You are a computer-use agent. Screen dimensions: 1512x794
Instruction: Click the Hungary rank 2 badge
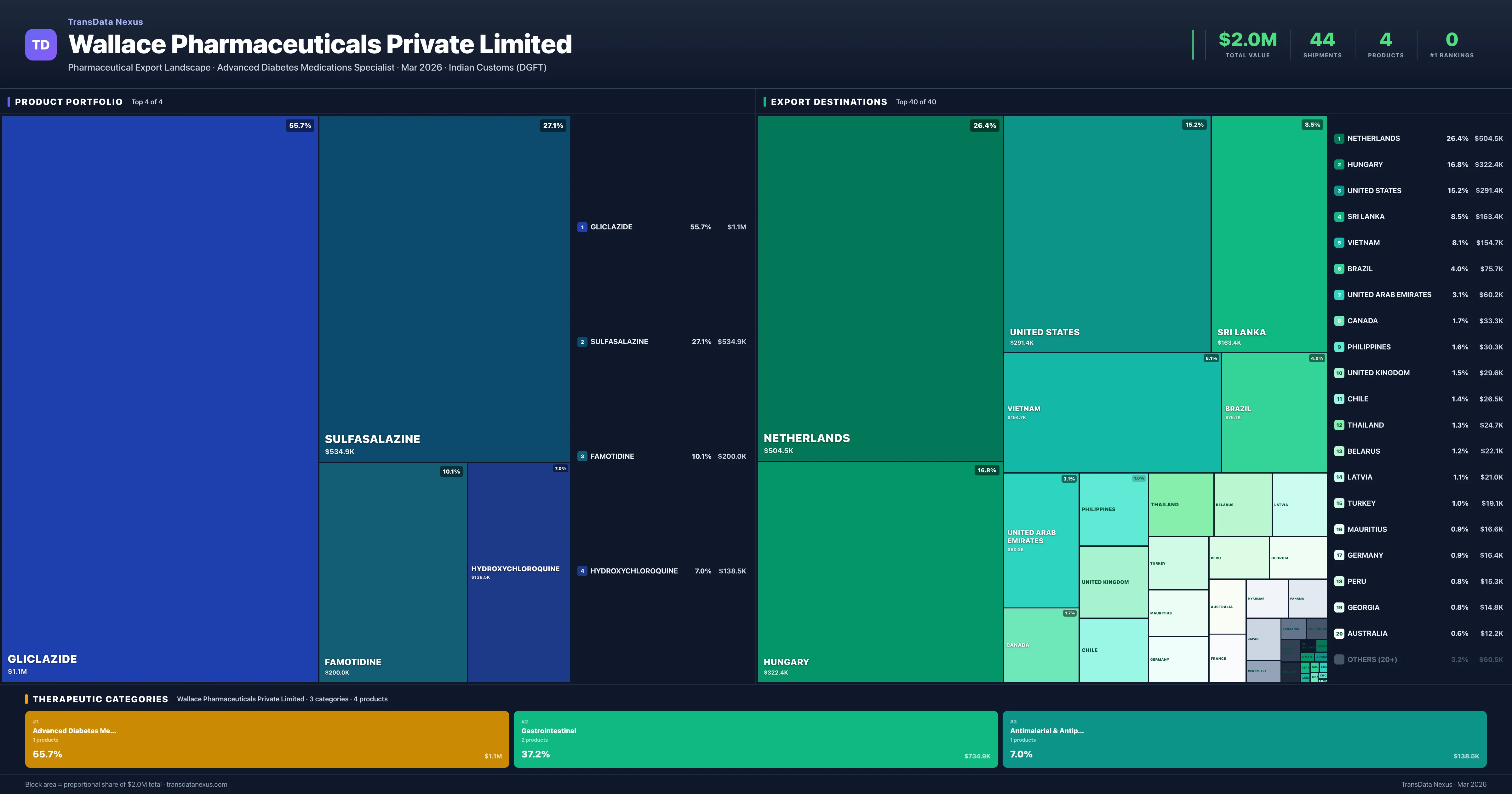pyautogui.click(x=1339, y=164)
